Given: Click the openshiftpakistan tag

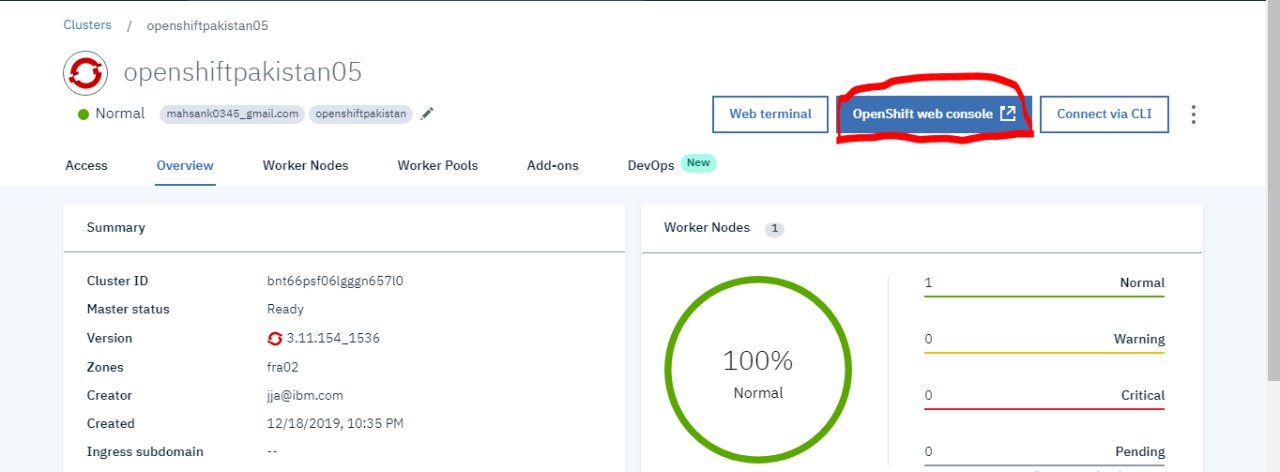Looking at the screenshot, I should coord(361,114).
